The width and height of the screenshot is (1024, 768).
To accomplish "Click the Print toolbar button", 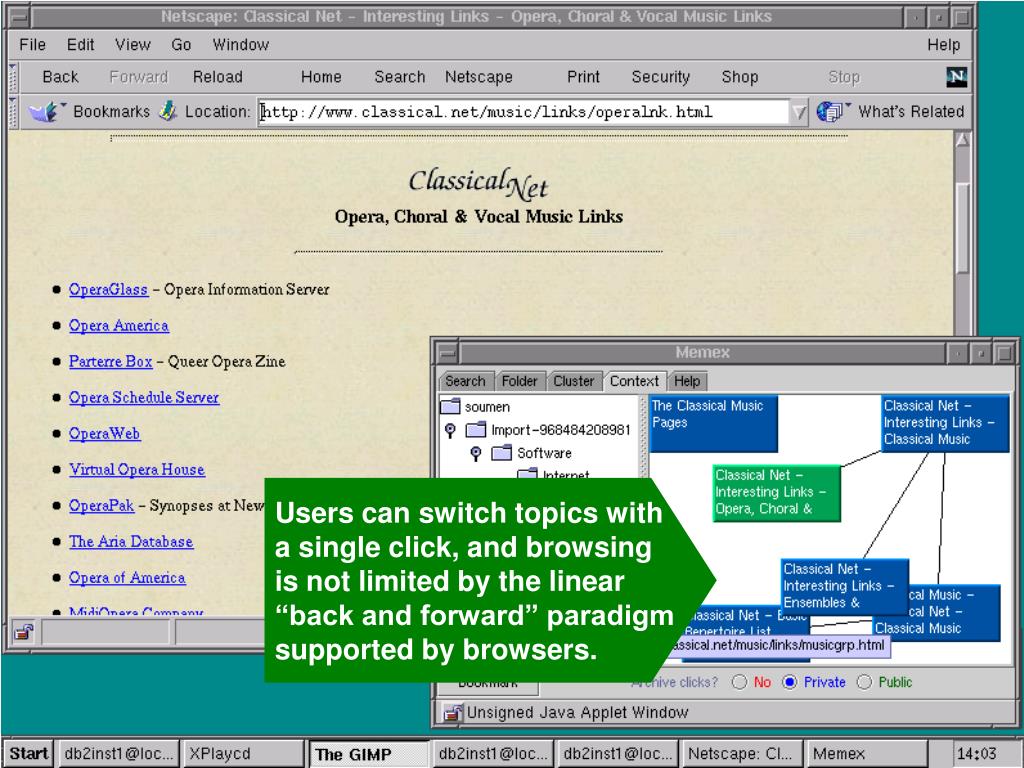I will tap(583, 77).
